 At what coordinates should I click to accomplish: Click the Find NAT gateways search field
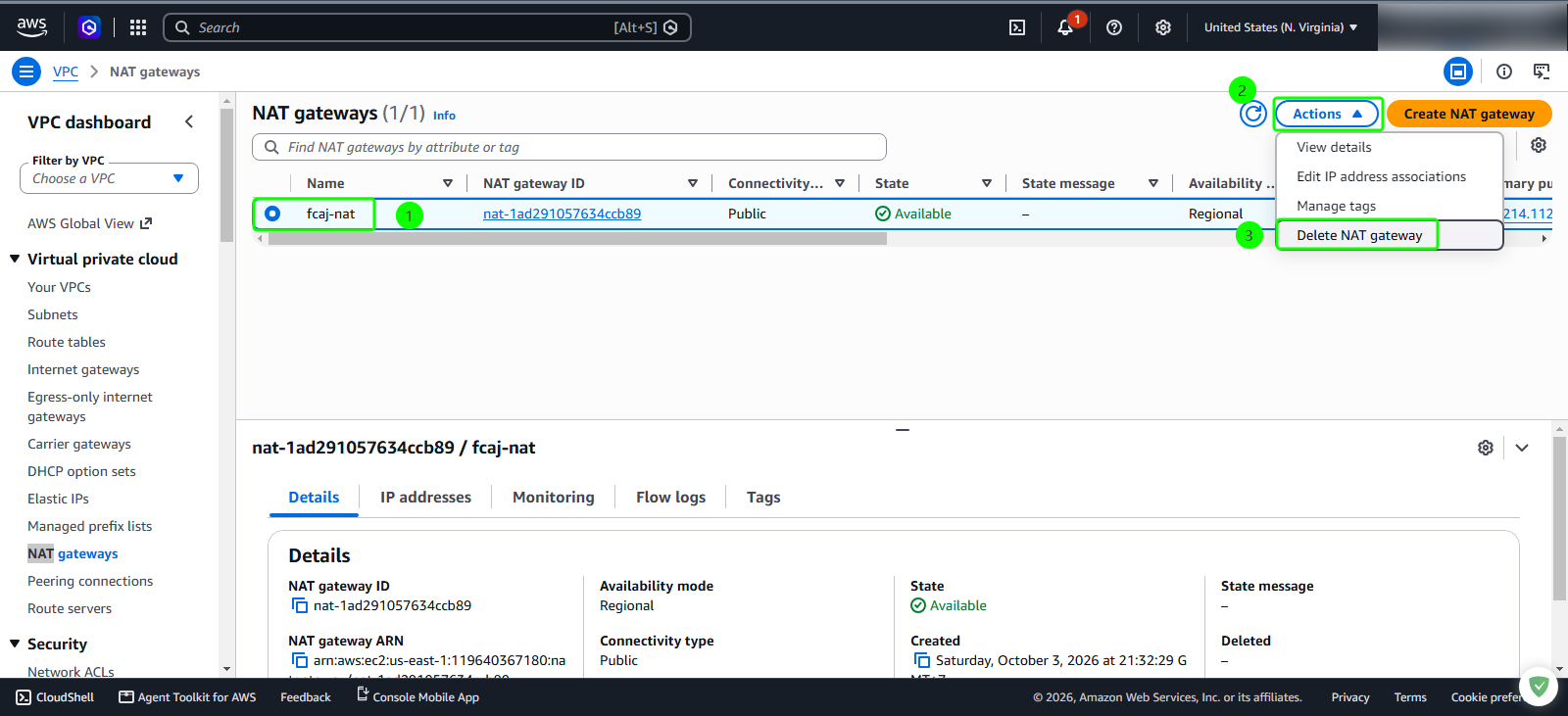tap(569, 147)
